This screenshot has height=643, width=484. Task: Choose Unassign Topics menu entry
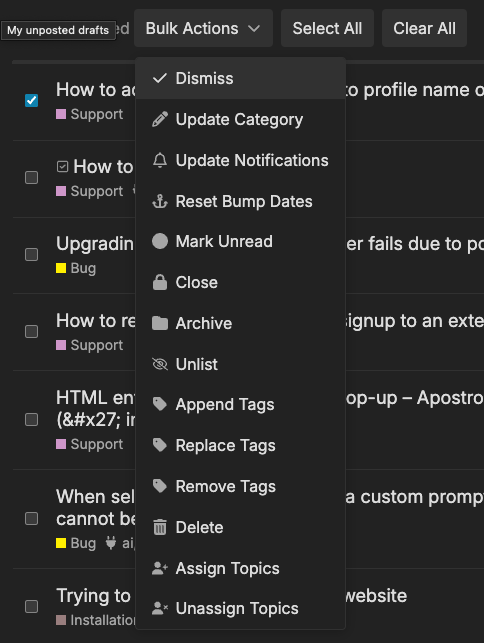(x=240, y=609)
